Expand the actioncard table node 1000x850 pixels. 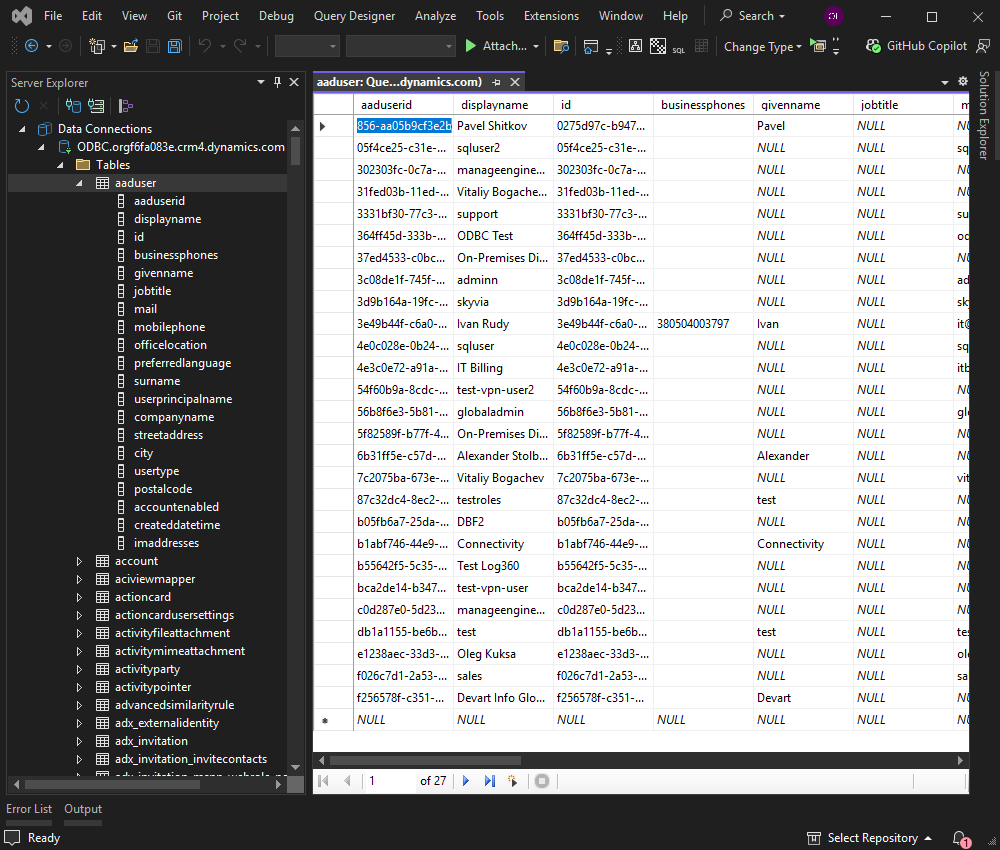pos(80,597)
